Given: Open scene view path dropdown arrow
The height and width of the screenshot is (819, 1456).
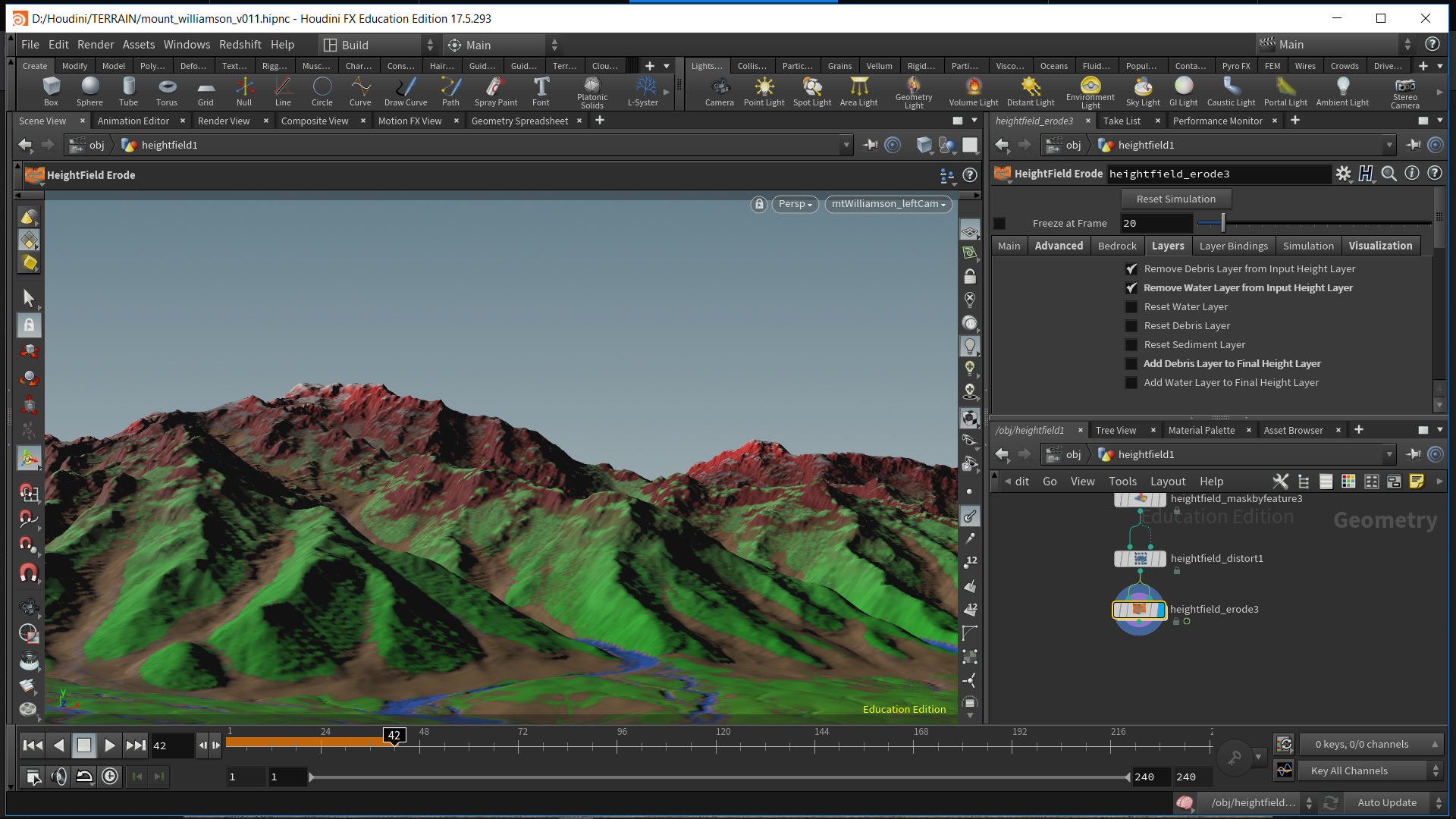Looking at the screenshot, I should tap(846, 145).
